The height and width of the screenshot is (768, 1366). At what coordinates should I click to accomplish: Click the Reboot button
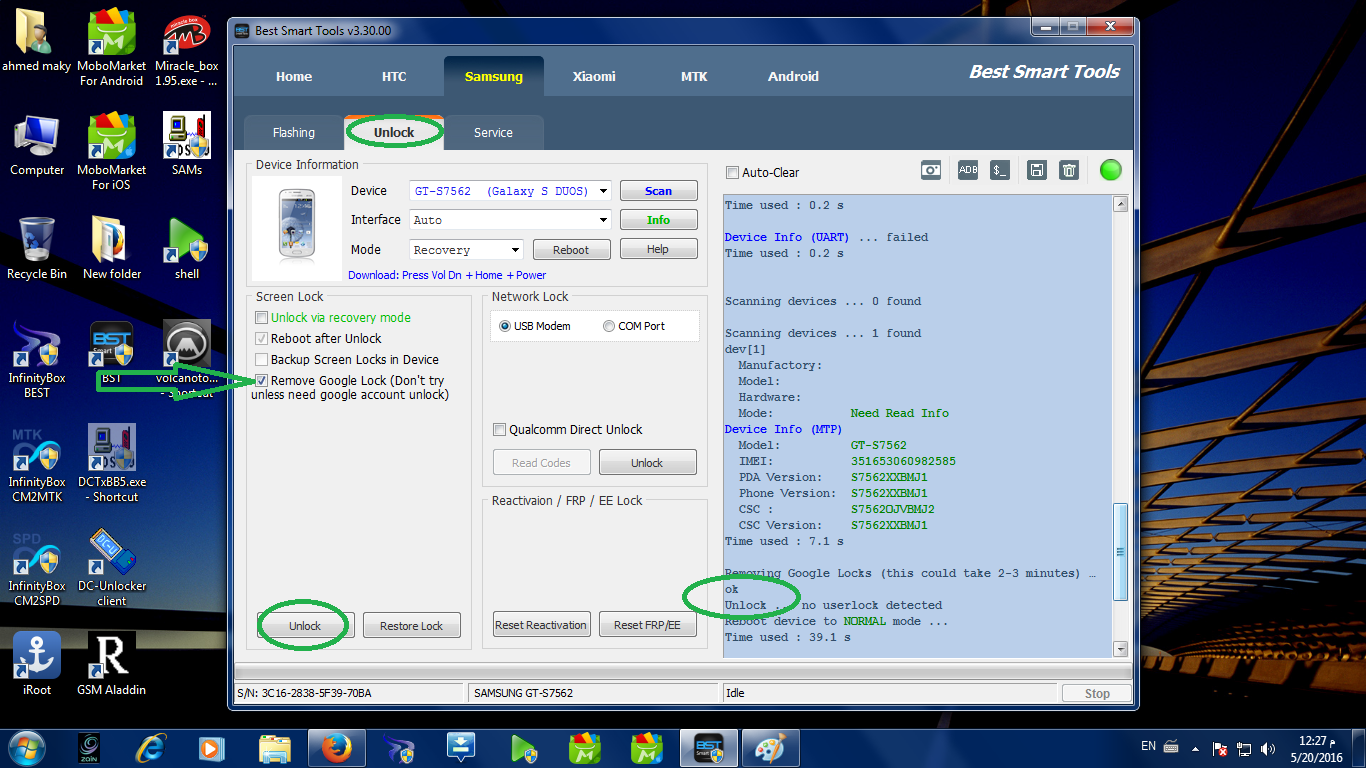pos(571,250)
